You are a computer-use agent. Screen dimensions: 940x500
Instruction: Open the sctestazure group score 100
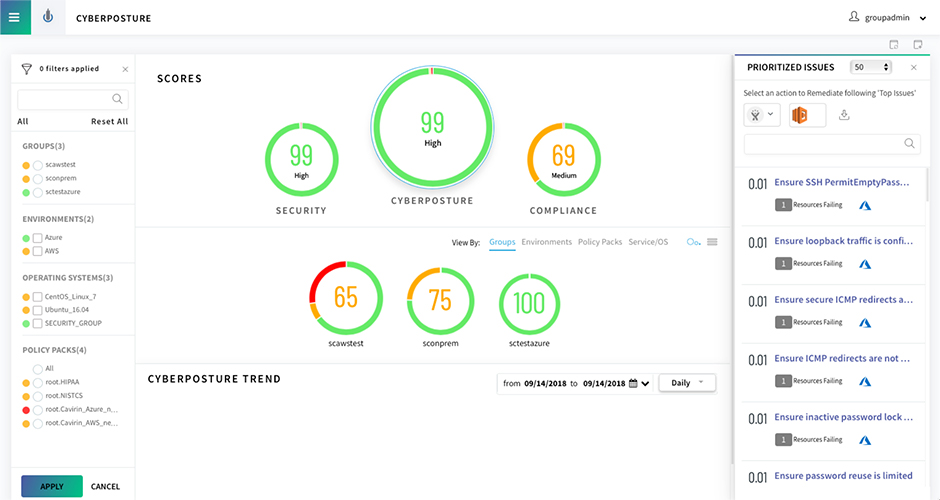pyautogui.click(x=529, y=304)
